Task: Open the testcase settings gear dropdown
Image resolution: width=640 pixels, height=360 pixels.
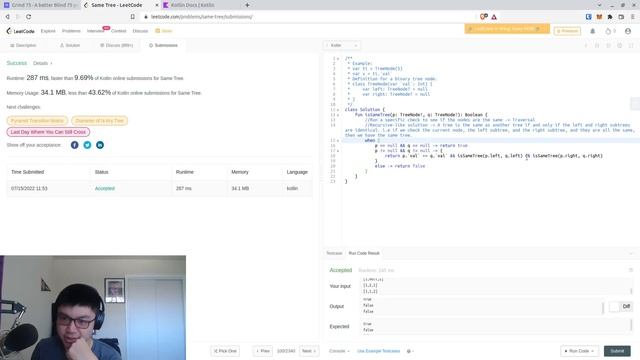Action: point(410,351)
